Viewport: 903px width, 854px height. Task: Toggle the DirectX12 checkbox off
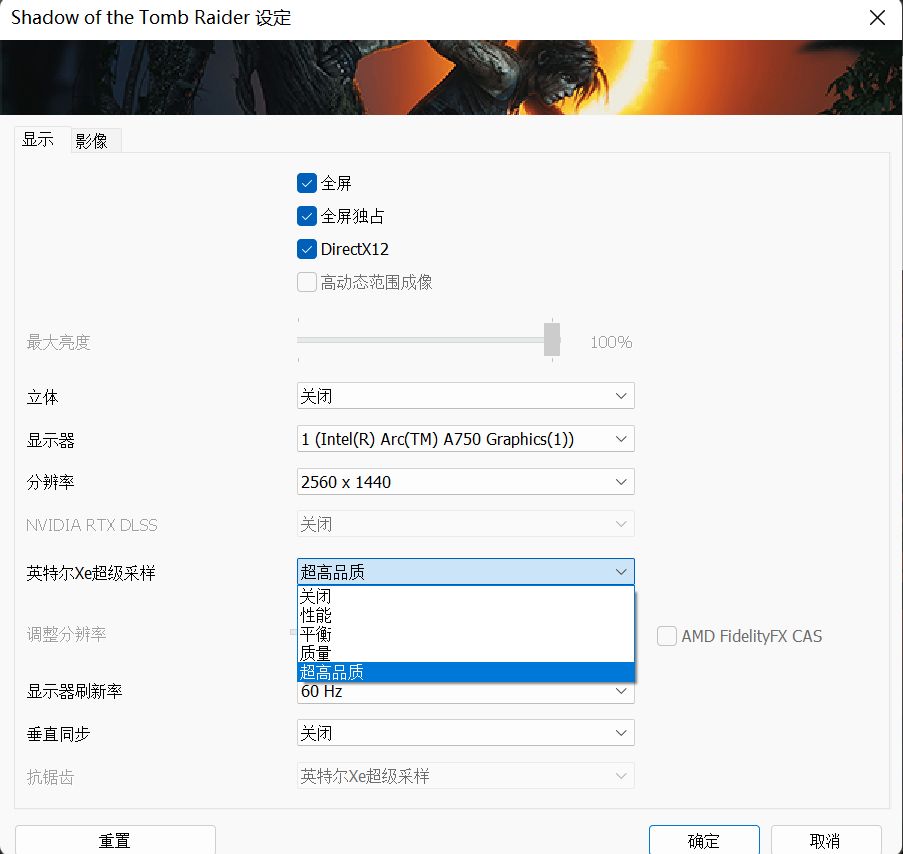pos(307,249)
